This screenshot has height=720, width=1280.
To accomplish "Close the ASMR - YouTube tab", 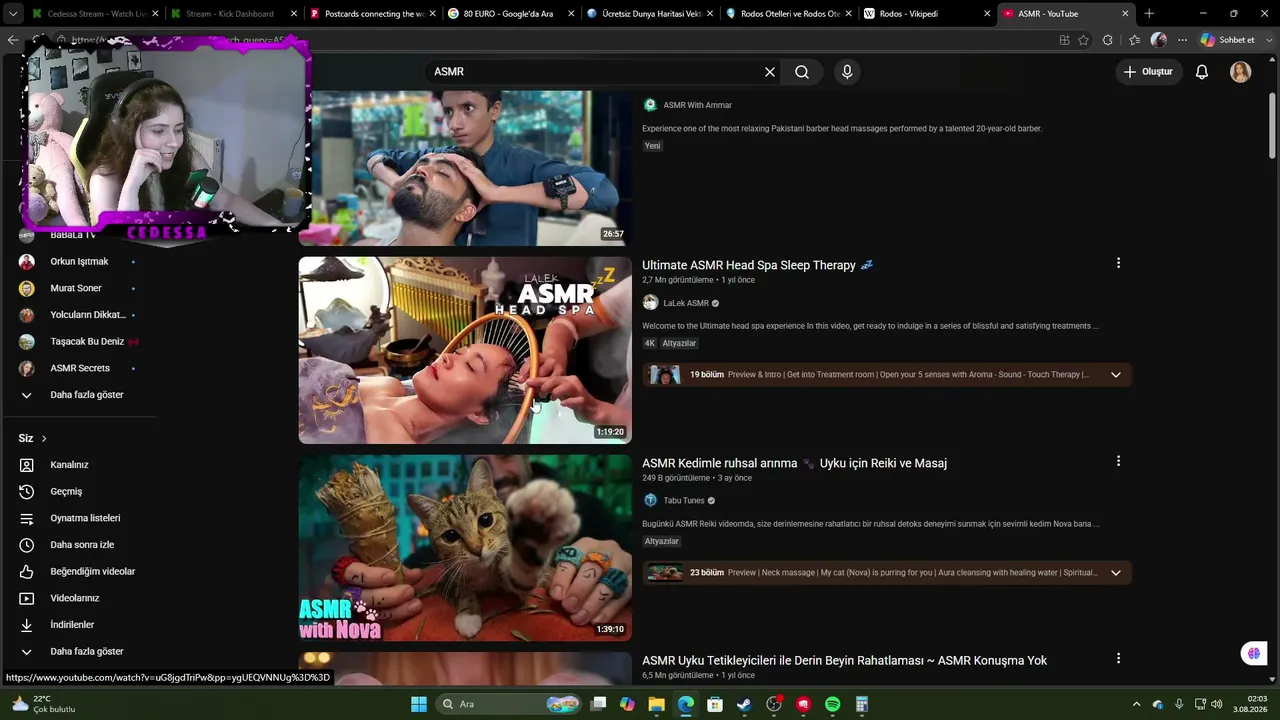I will tap(1125, 14).
